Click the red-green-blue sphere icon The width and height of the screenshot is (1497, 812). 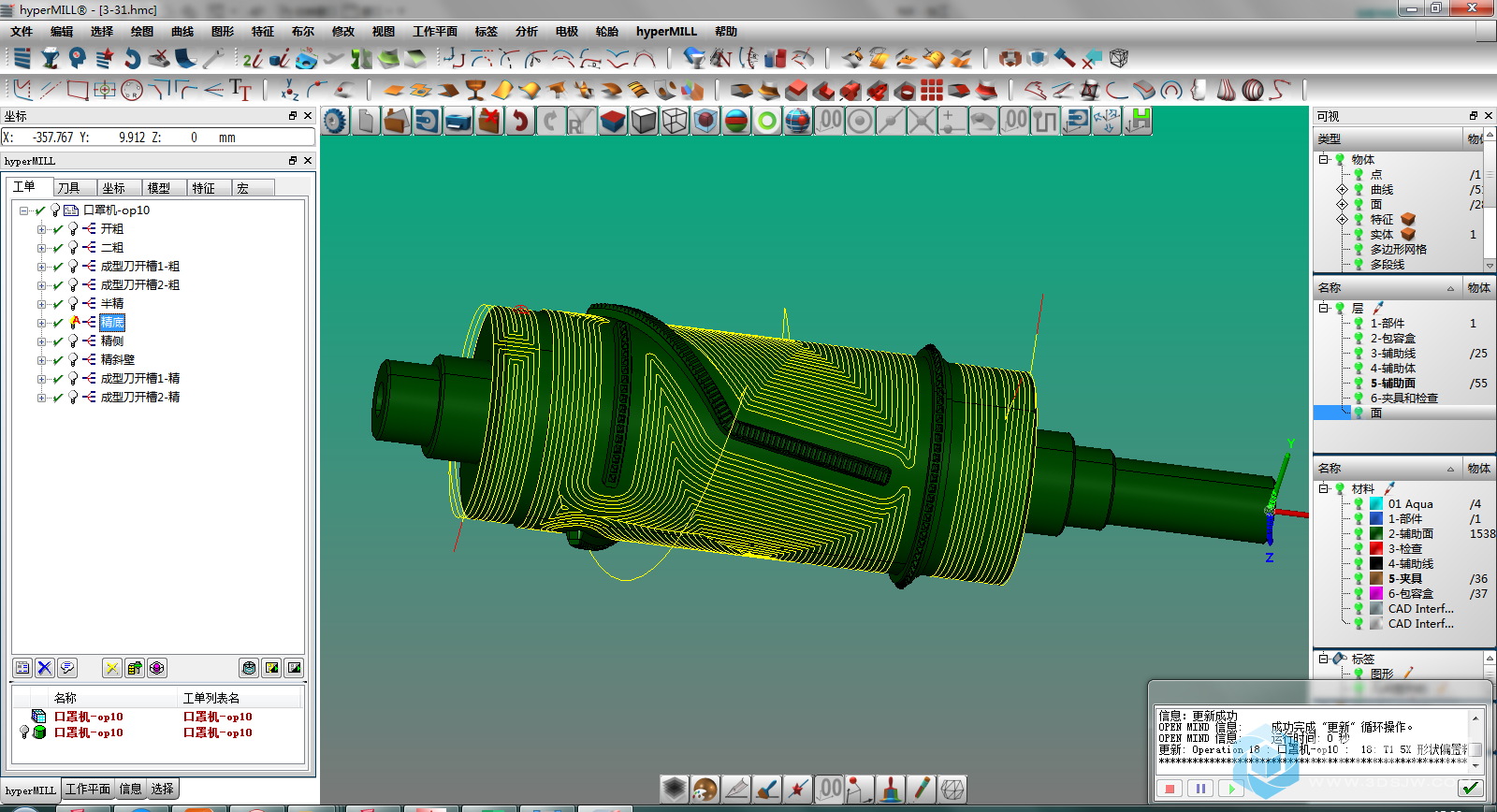[735, 122]
